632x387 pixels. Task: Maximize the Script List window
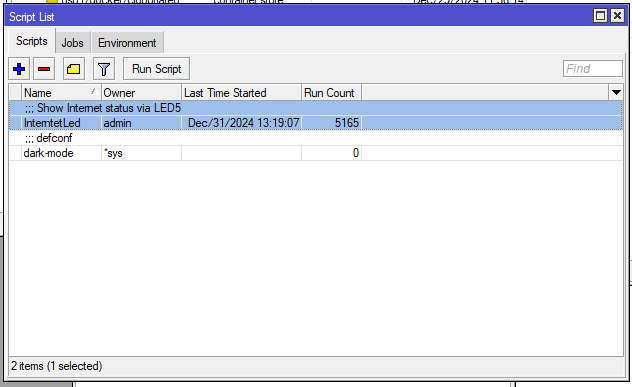coord(600,16)
